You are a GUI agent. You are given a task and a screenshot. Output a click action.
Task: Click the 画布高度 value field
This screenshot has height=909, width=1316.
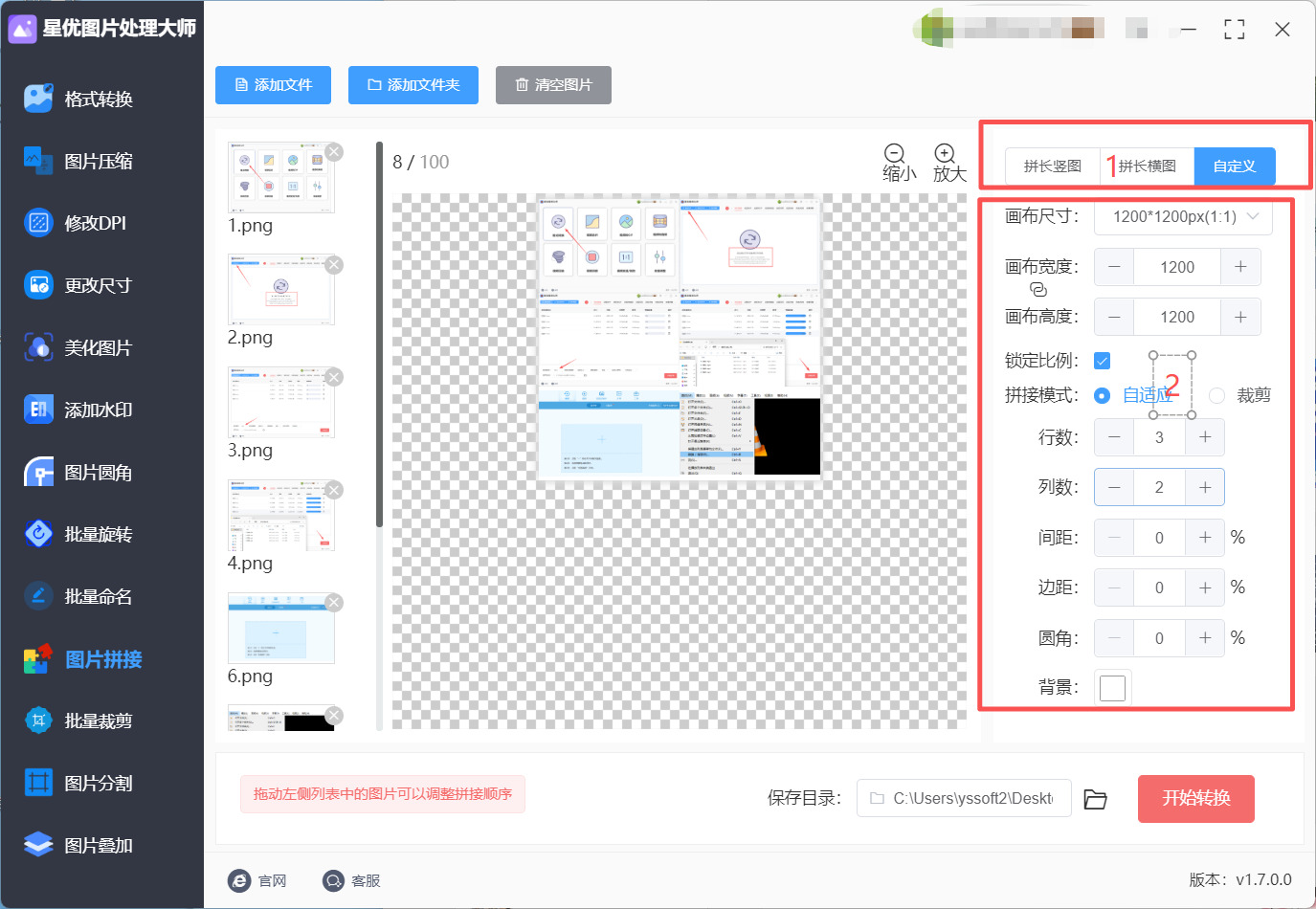tap(1177, 317)
